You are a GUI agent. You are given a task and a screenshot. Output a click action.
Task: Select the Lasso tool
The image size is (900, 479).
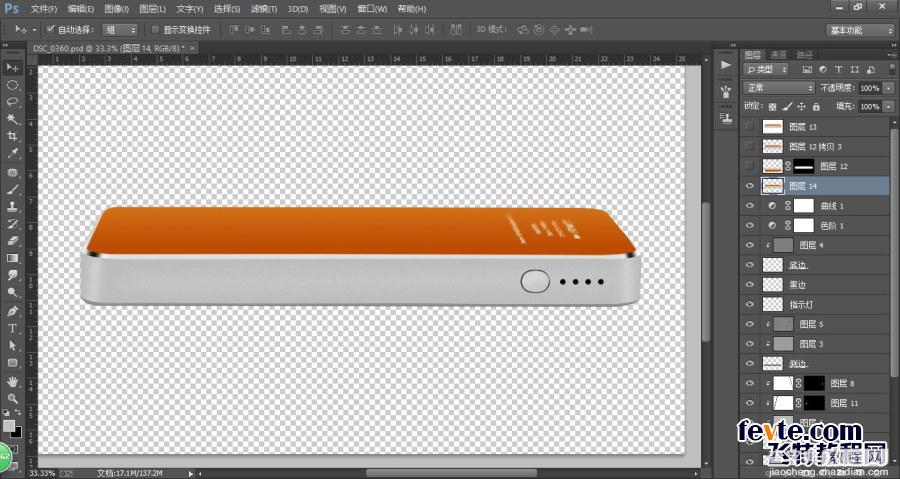13,102
